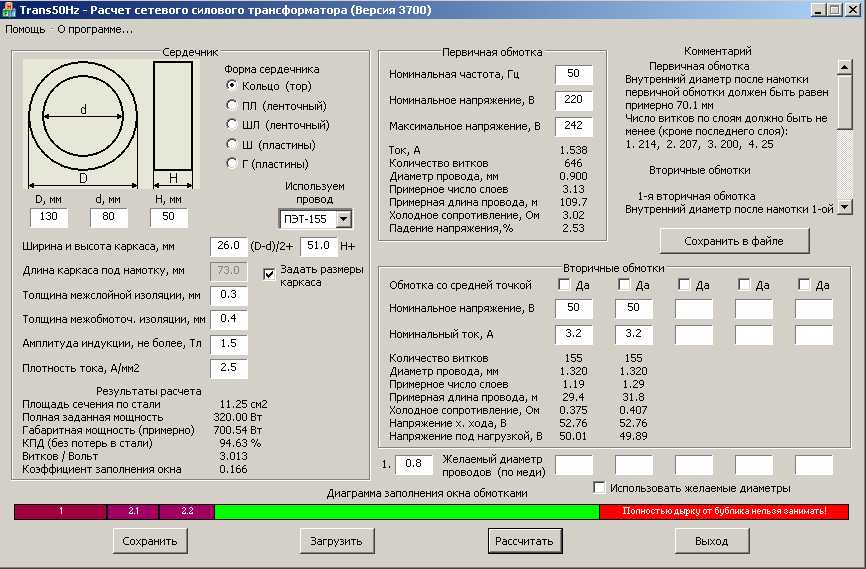
Task: Click Сохранить в файле button
Action: pyautogui.click(x=734, y=241)
